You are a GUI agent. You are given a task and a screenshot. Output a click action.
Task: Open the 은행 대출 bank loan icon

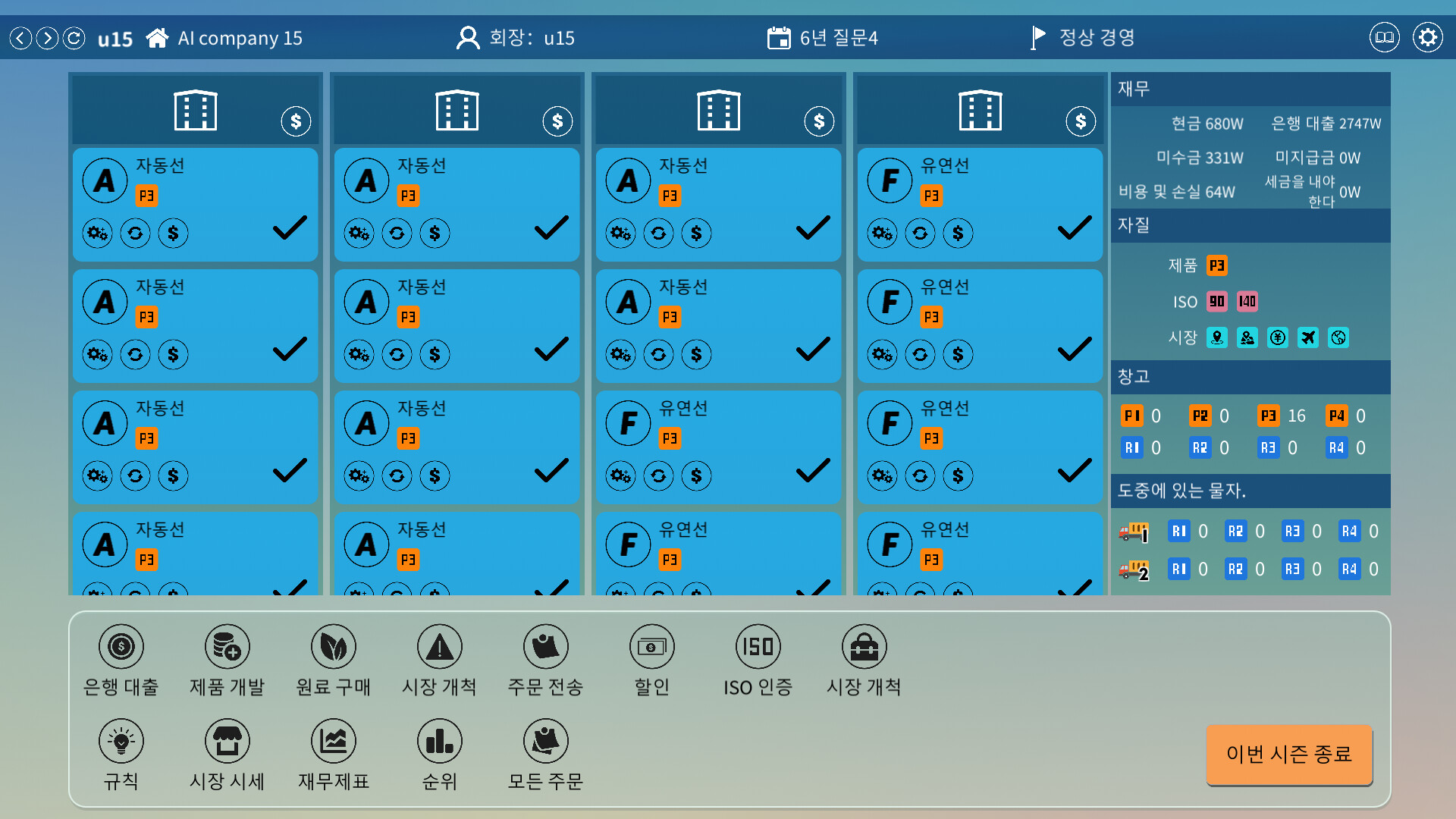(121, 647)
